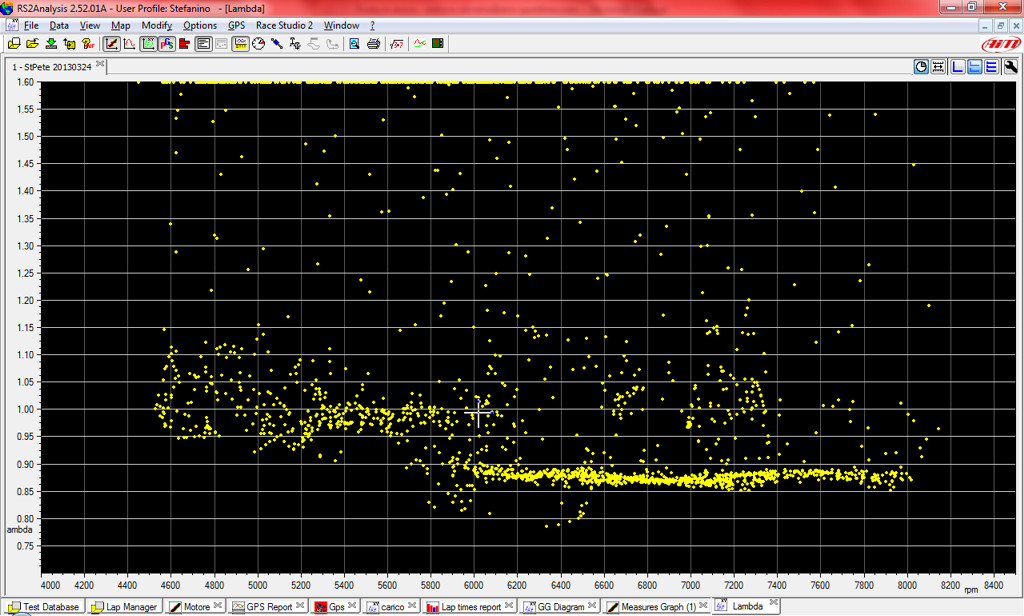
Task: Open the Modify menu
Action: point(157,25)
